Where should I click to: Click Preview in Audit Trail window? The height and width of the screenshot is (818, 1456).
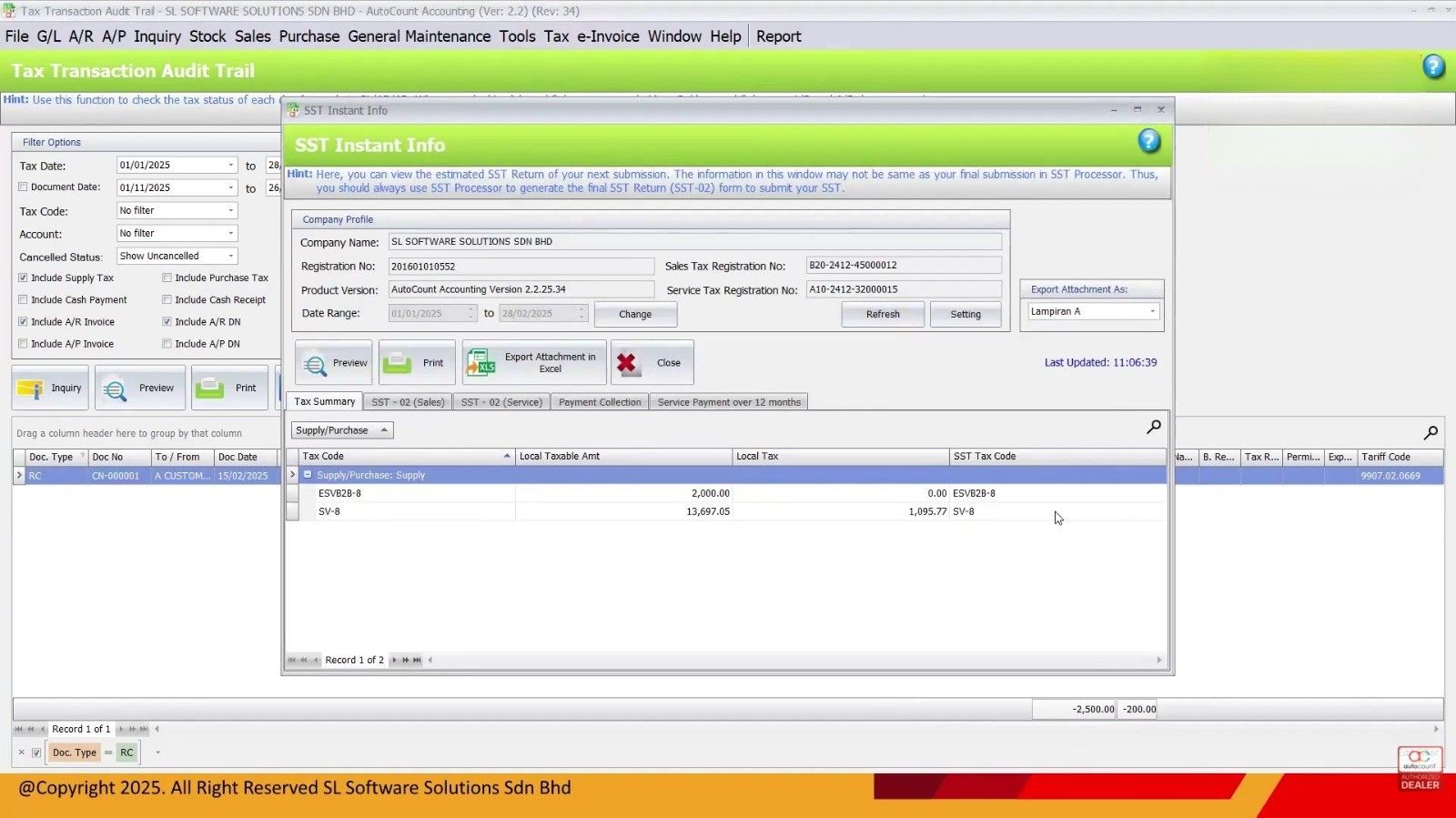pyautogui.click(x=140, y=388)
